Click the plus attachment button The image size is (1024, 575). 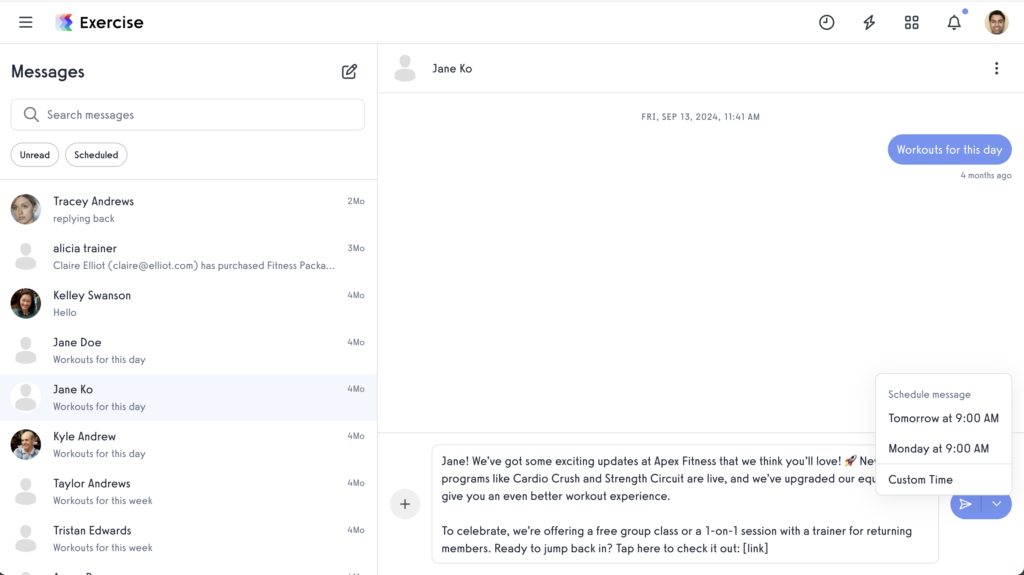405,504
